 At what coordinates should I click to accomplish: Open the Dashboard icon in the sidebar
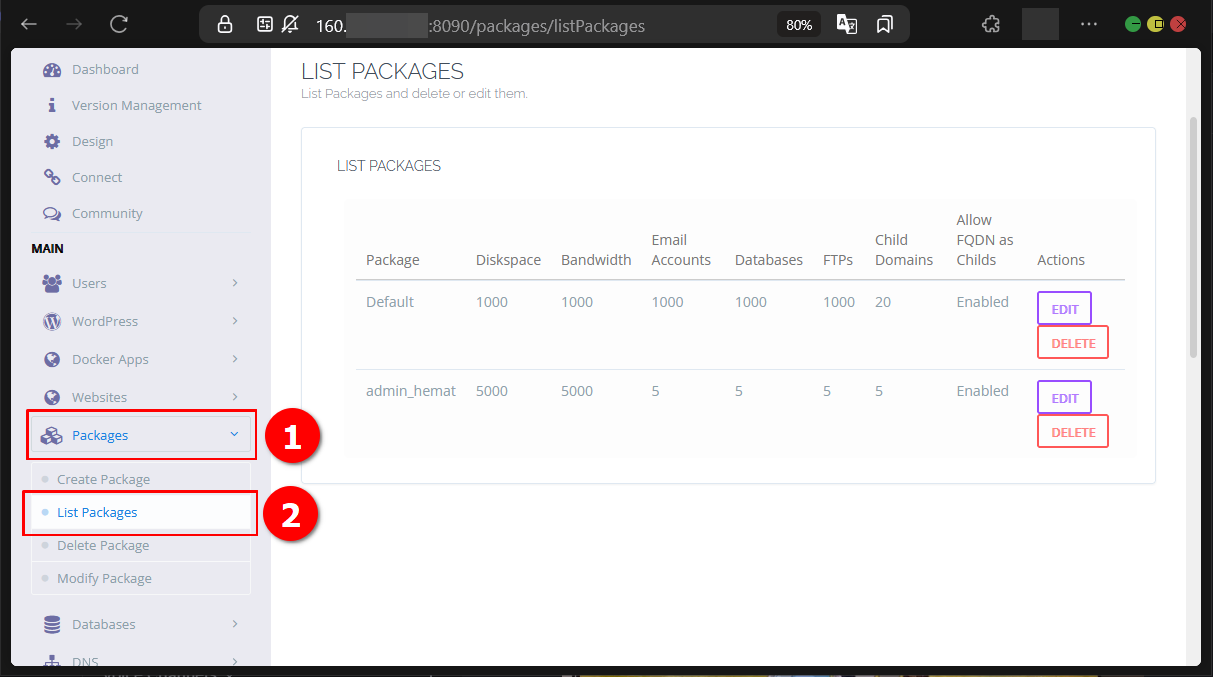click(x=52, y=70)
